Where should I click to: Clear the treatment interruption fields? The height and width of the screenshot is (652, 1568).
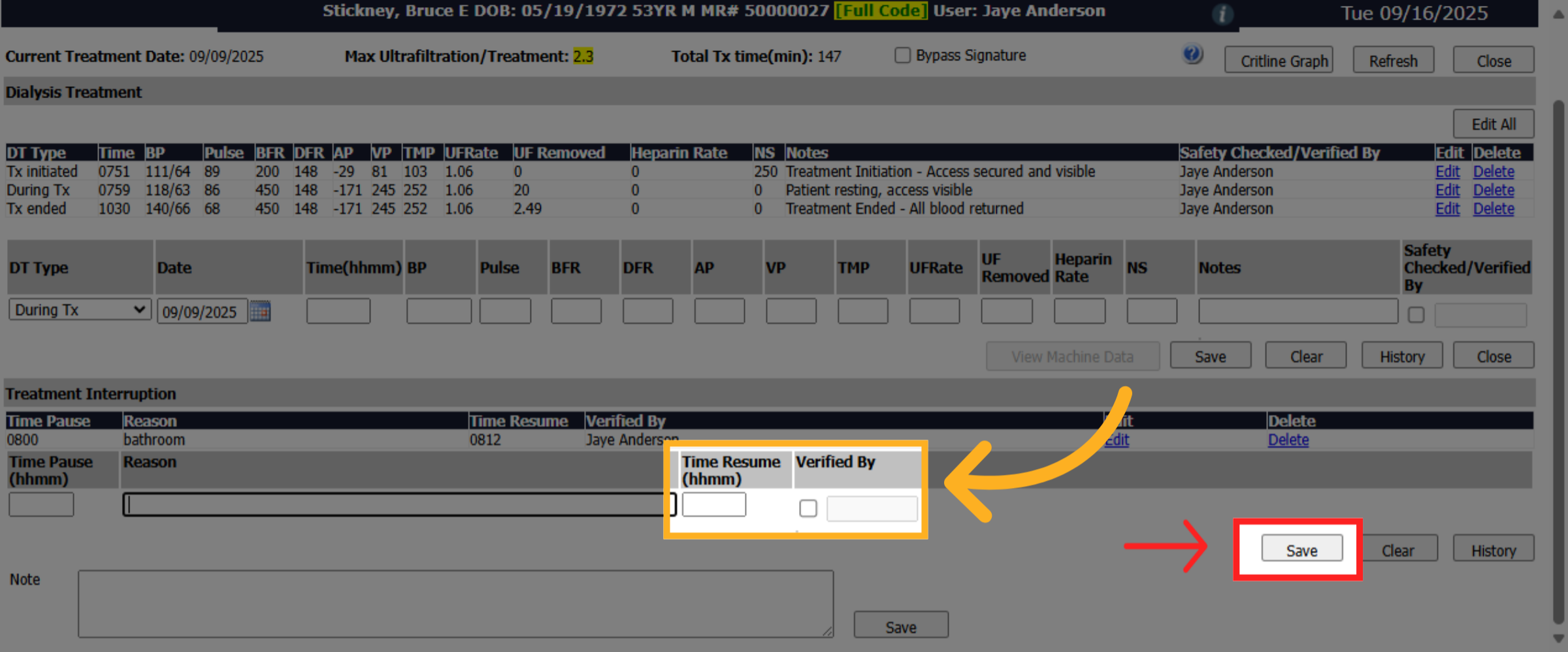coord(1398,549)
